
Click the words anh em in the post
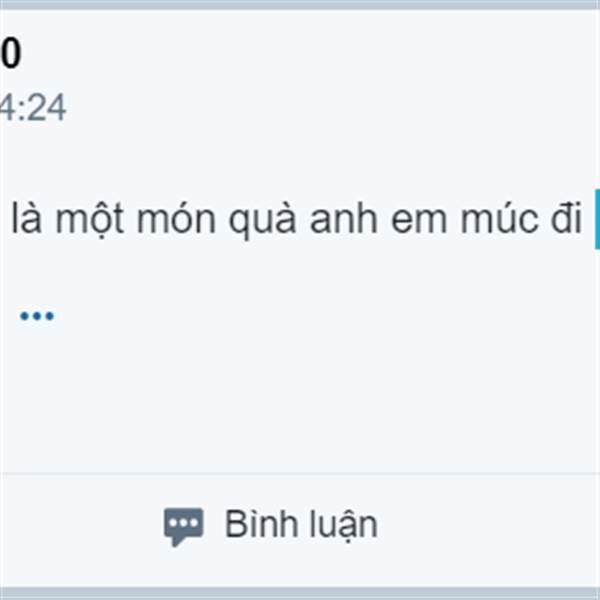(x=378, y=220)
